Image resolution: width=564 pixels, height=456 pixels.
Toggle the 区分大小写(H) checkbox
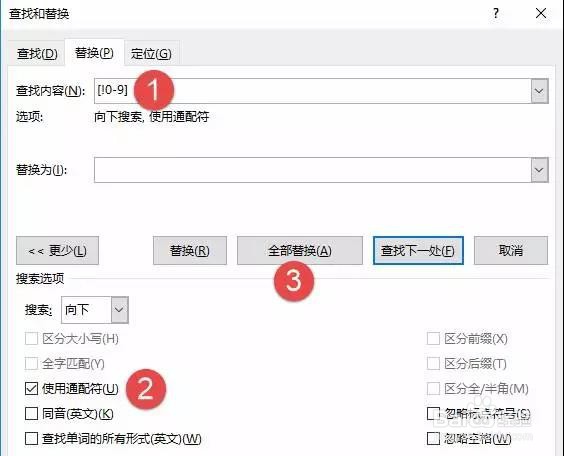[31, 338]
